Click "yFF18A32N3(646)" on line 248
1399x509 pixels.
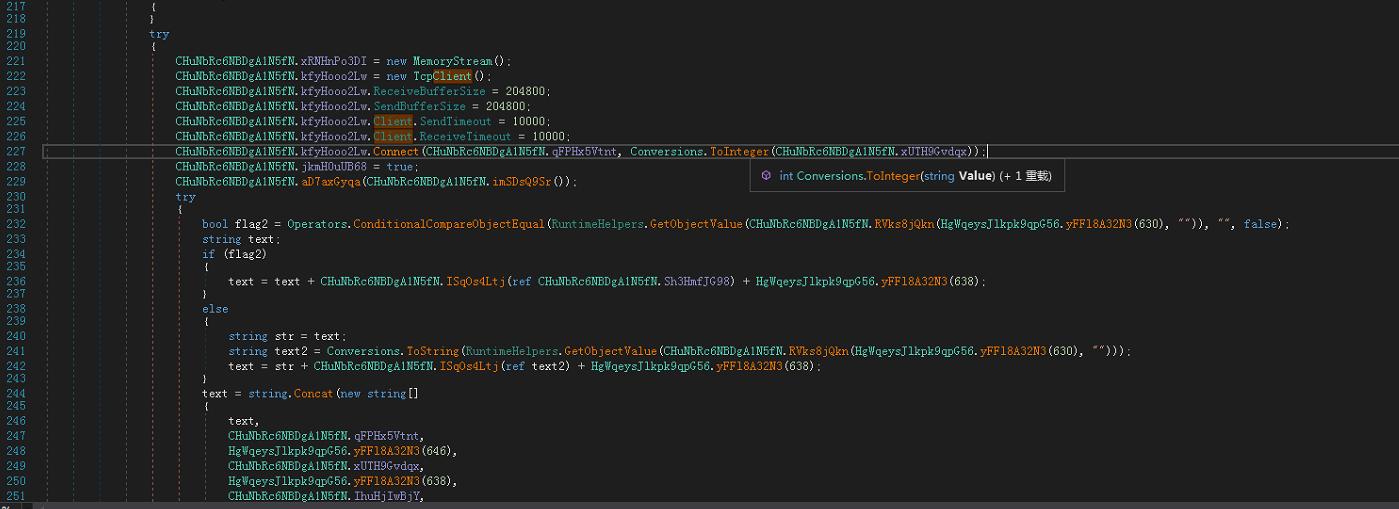404,451
